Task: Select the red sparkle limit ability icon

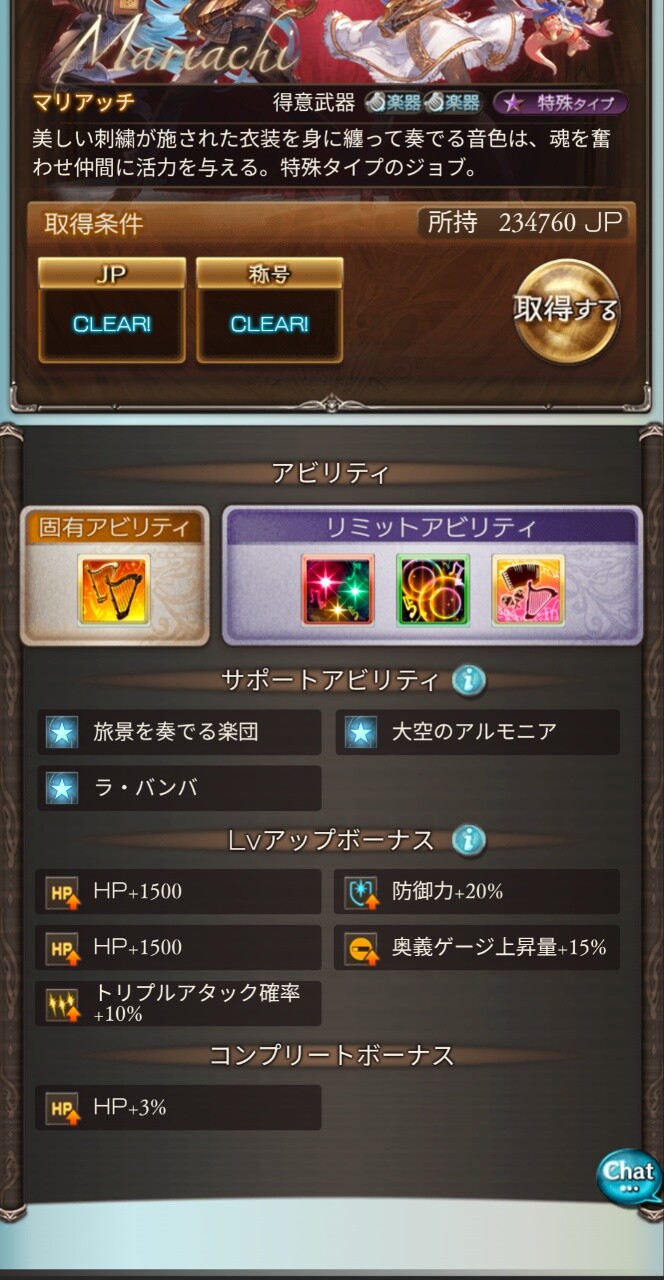Action: pos(338,590)
